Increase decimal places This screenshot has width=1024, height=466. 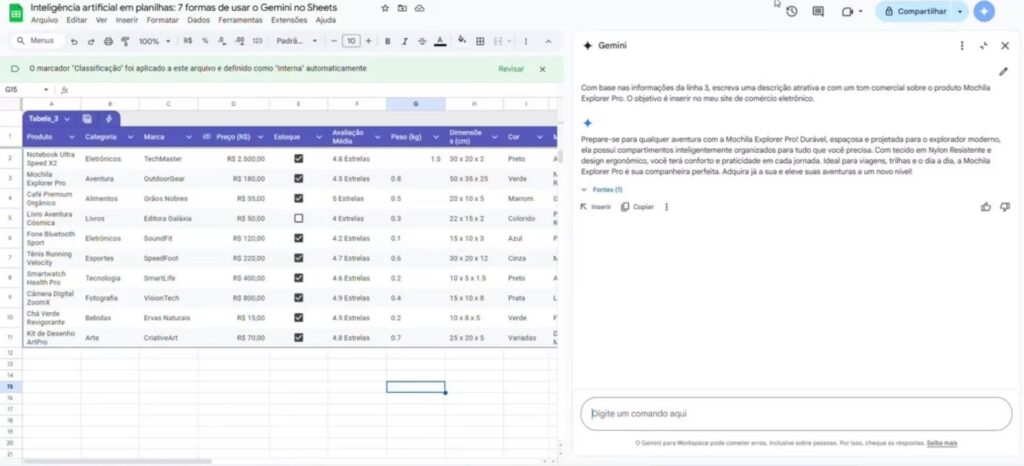coord(240,41)
